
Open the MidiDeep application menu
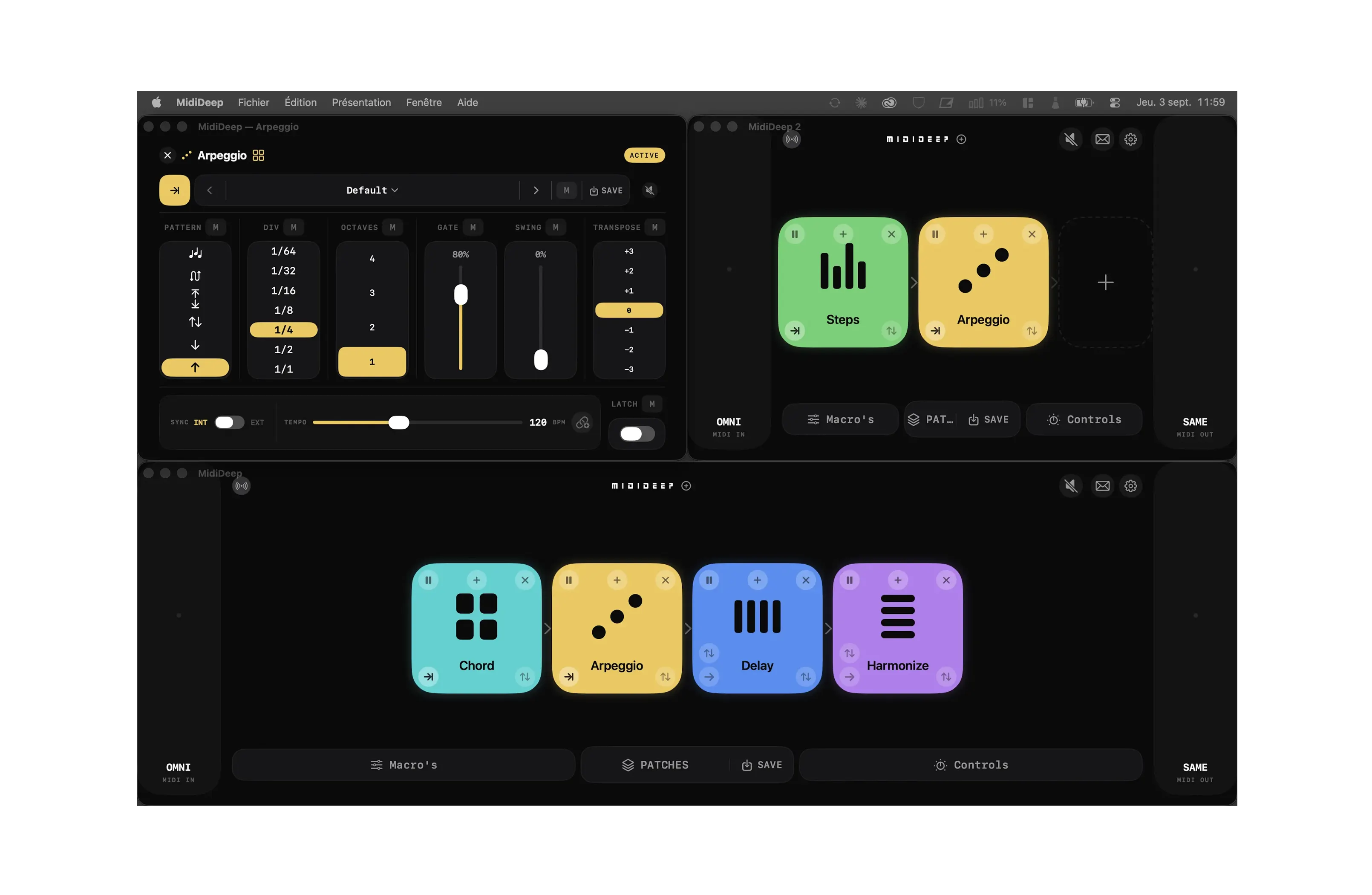pyautogui.click(x=199, y=103)
